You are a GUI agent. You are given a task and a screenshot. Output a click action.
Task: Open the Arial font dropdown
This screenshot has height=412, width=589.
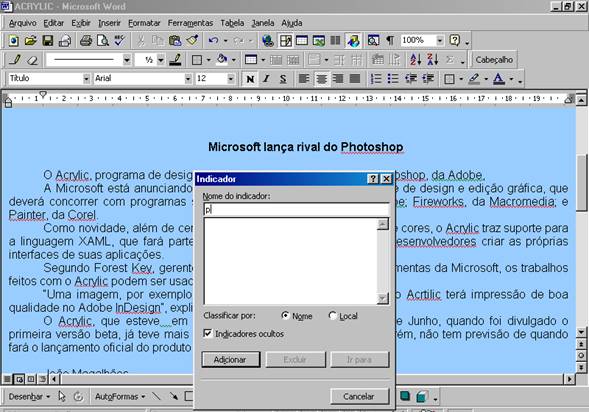[188, 79]
